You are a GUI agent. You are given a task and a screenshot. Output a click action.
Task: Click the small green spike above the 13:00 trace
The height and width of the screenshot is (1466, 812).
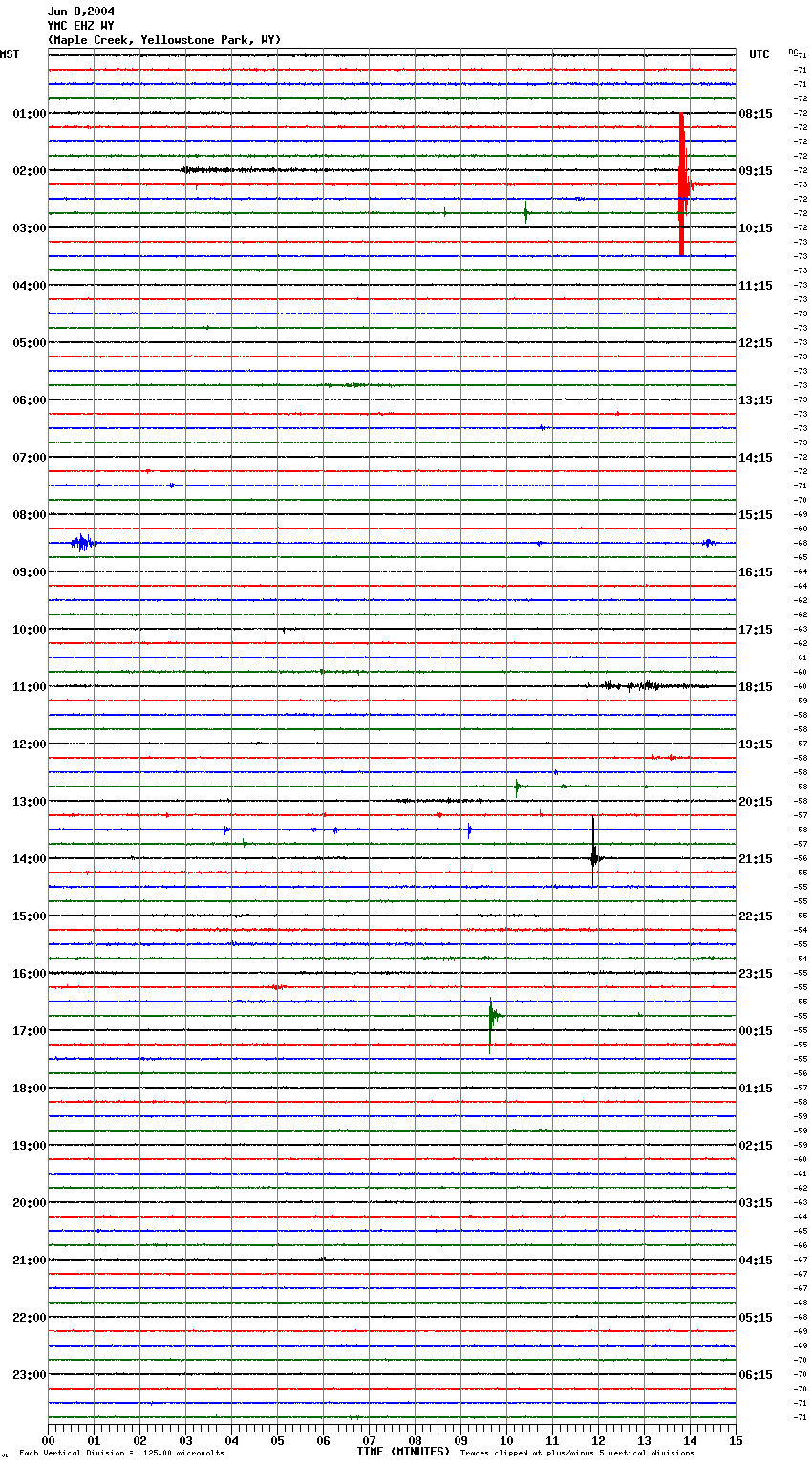pyautogui.click(x=517, y=787)
